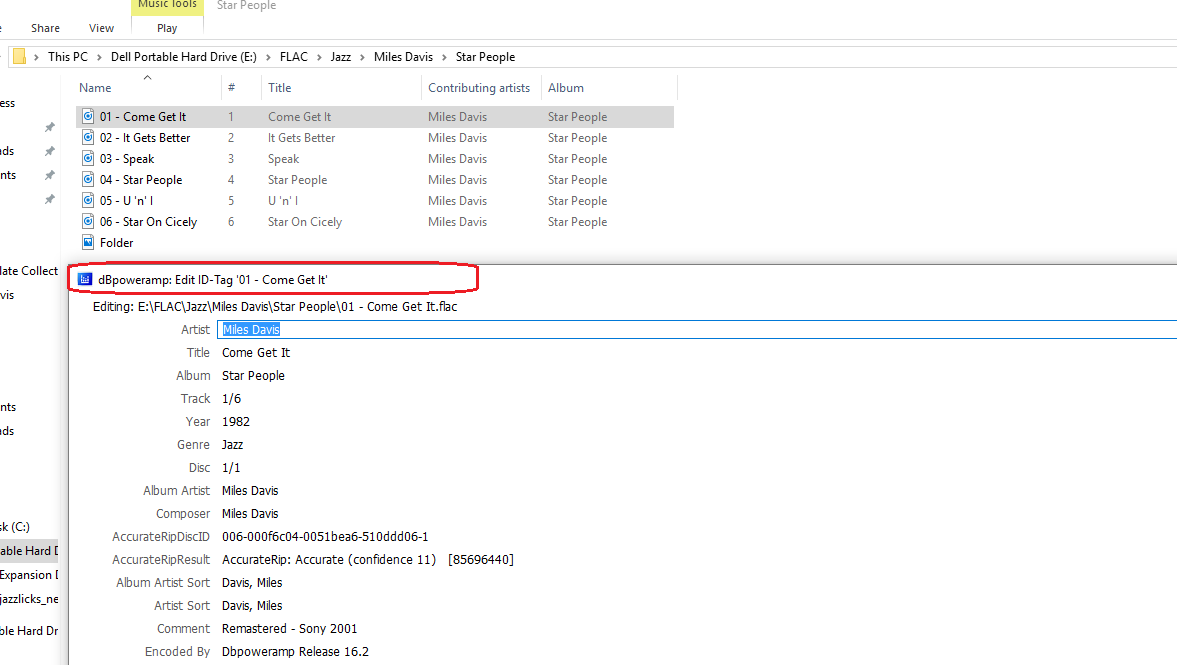Open the Share ribbon tab
This screenshot has height=665, width=1177.
click(45, 28)
